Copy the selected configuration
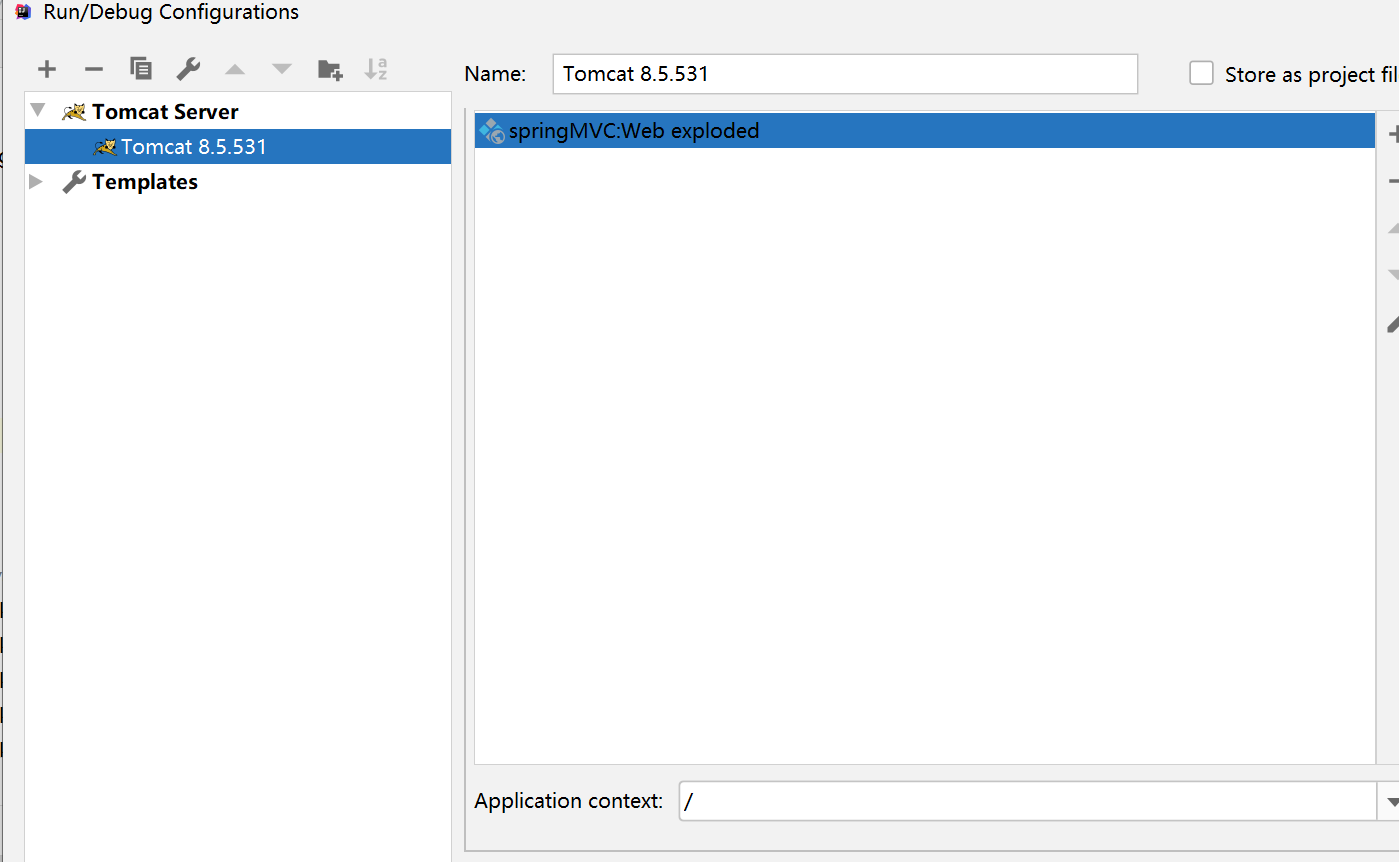 coord(141,69)
